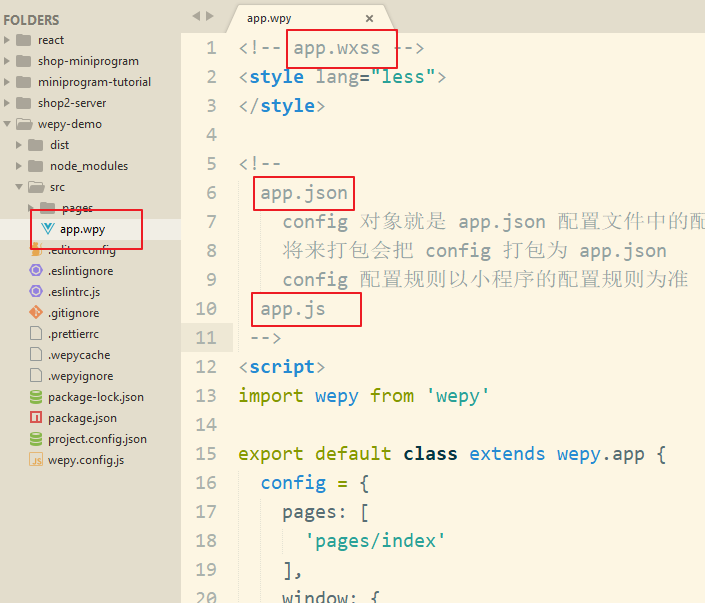Open app.wpy file in sidebar
The width and height of the screenshot is (705, 603).
click(82, 229)
